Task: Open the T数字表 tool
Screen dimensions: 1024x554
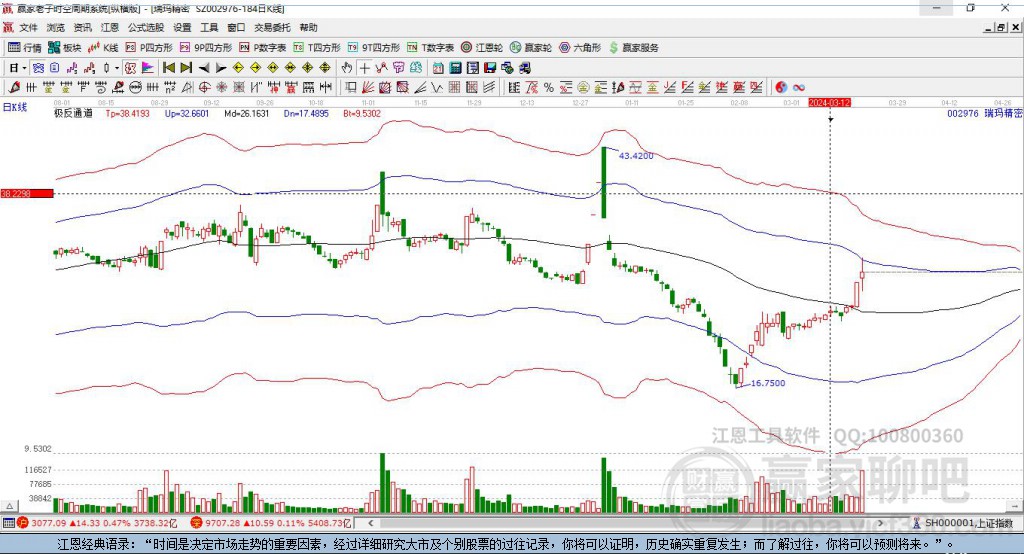Action: click(x=430, y=48)
